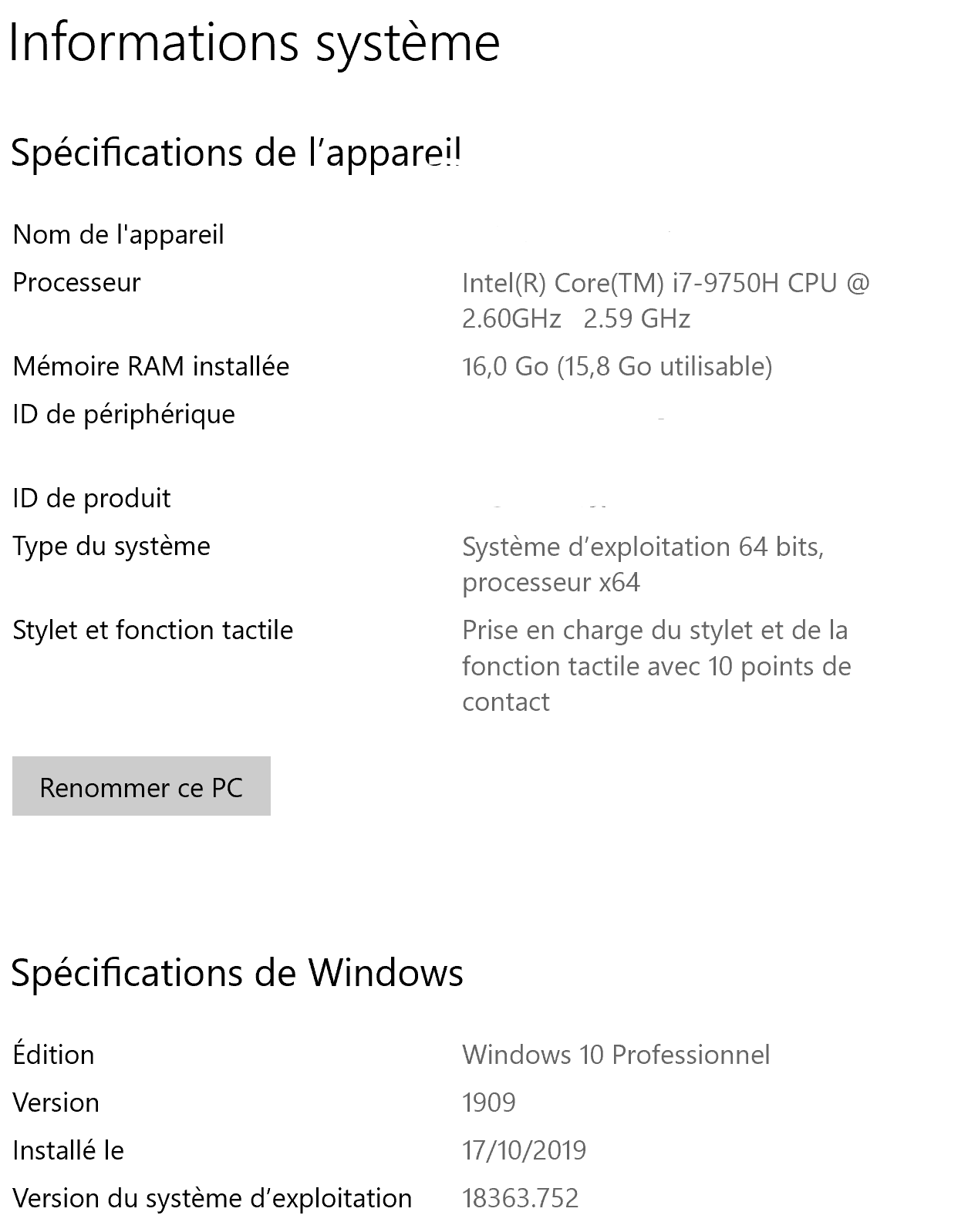Click the Renommer ce PC button
The height and width of the screenshot is (1232, 958).
pos(141,786)
